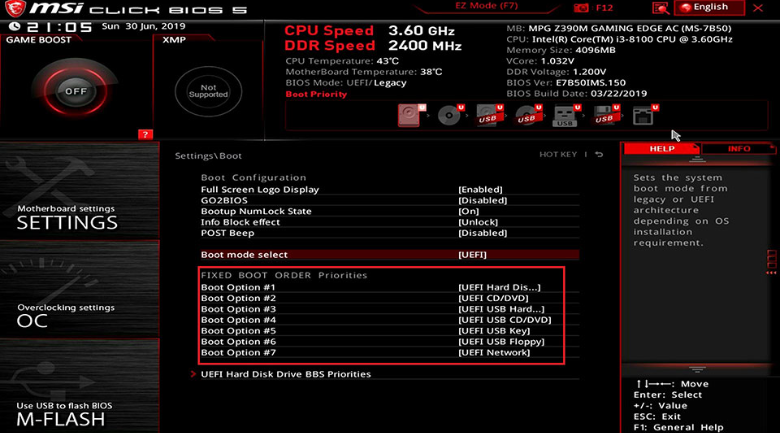Toggle Full Screen Logo Display setting
Viewport: 780px width, 433px height.
pyautogui.click(x=390, y=190)
